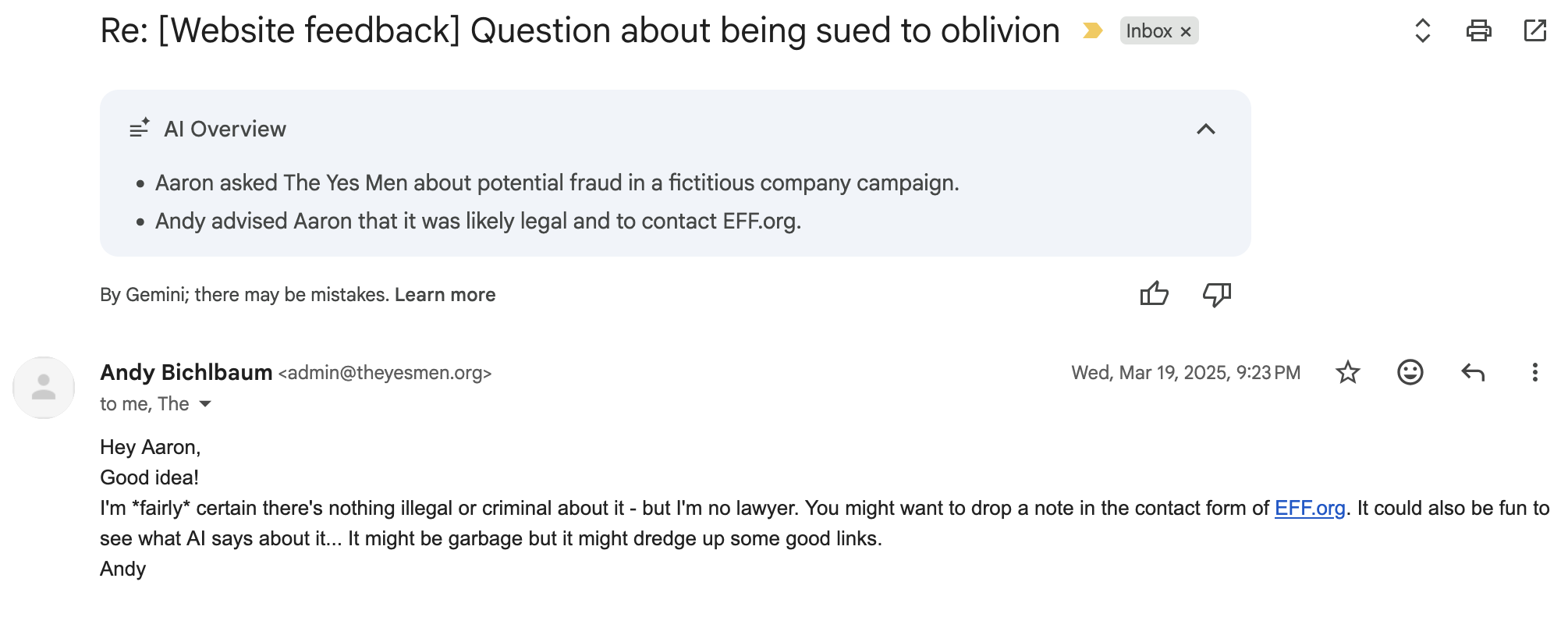Expand or collapse all messages arrows
This screenshot has height=635, width=1568.
(1422, 31)
